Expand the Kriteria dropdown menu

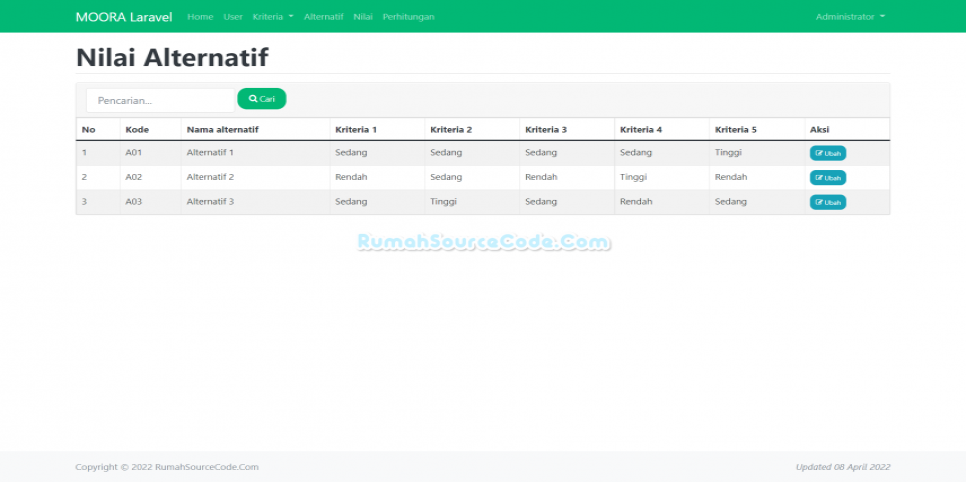pyautogui.click(x=273, y=17)
